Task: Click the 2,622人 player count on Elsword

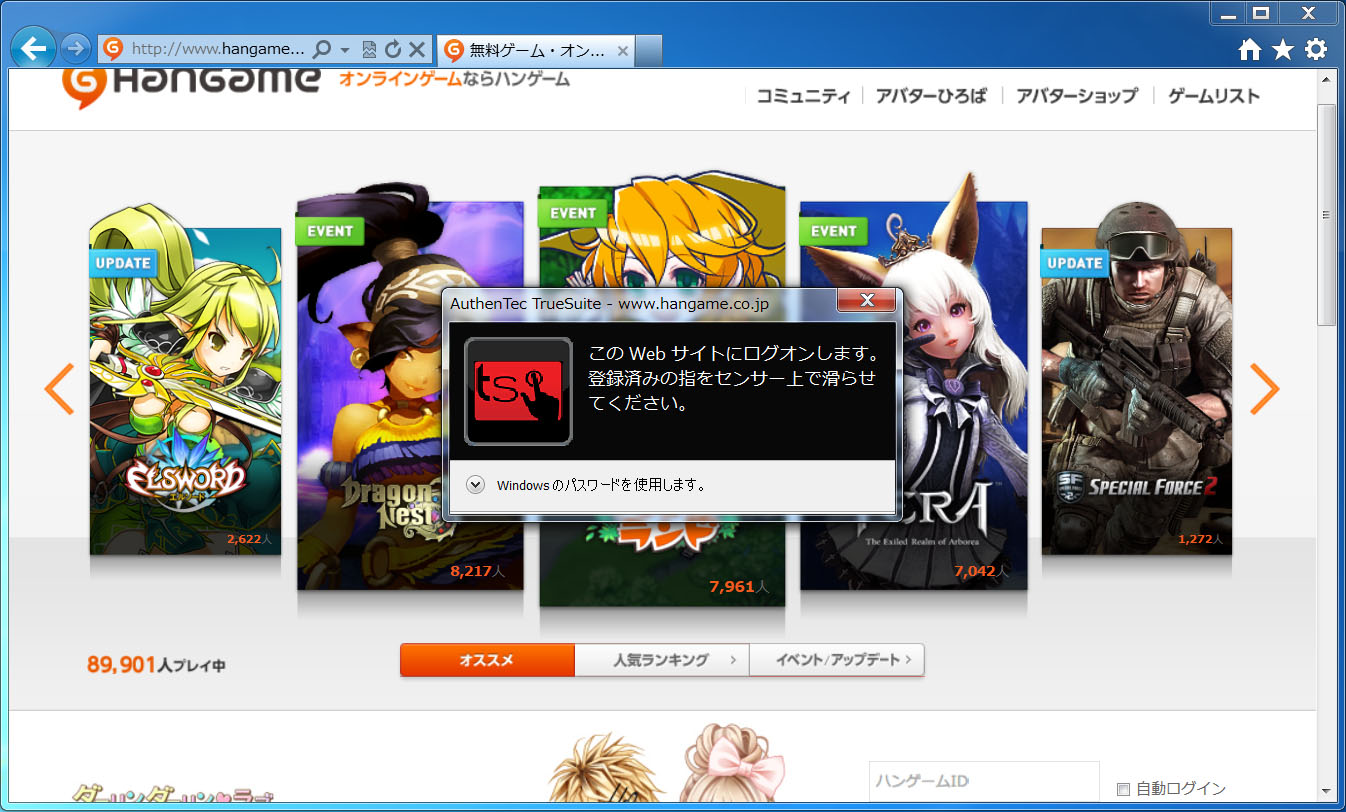Action: pos(249,539)
